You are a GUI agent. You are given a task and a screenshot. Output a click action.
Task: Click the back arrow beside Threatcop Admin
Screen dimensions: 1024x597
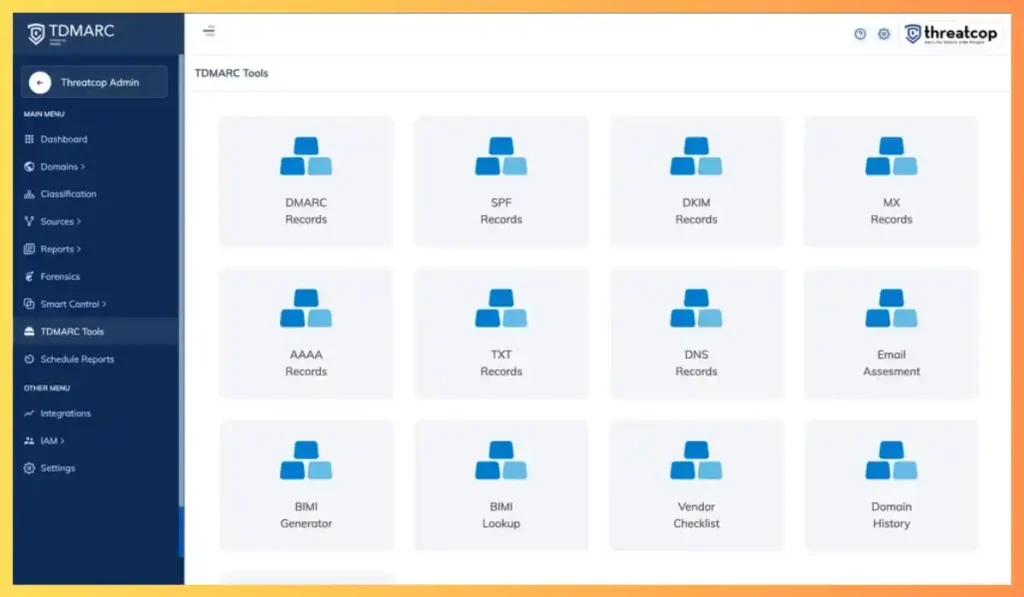(40, 82)
